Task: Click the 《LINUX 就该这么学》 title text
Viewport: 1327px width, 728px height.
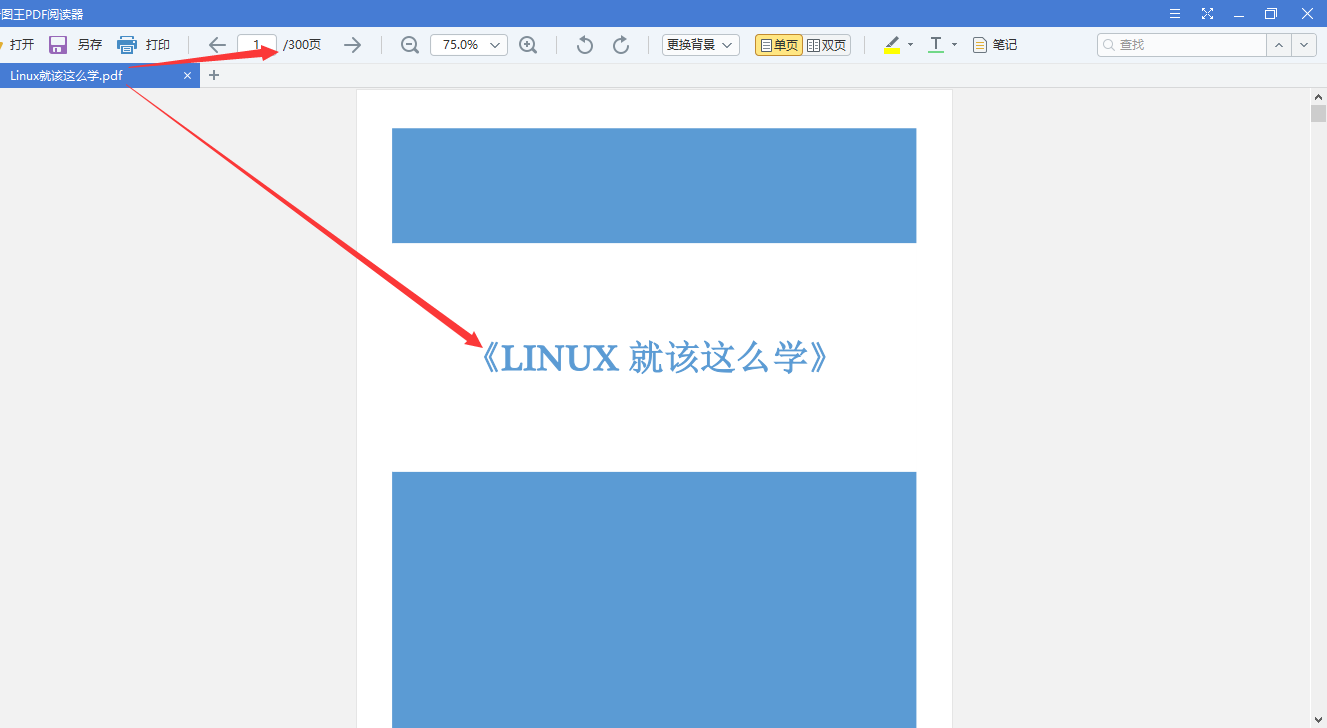Action: pyautogui.click(x=654, y=358)
